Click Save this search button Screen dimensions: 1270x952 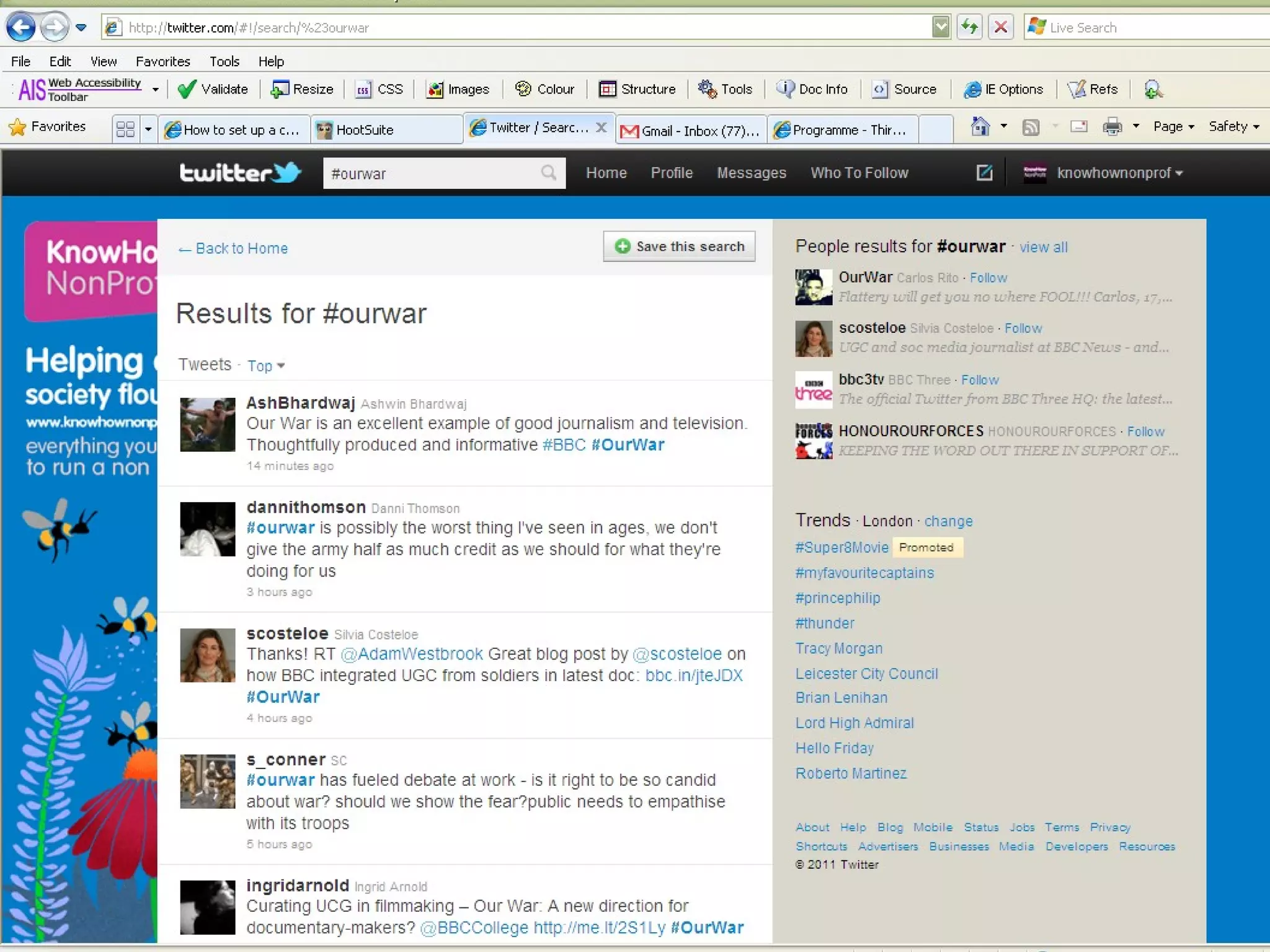pyautogui.click(x=679, y=247)
